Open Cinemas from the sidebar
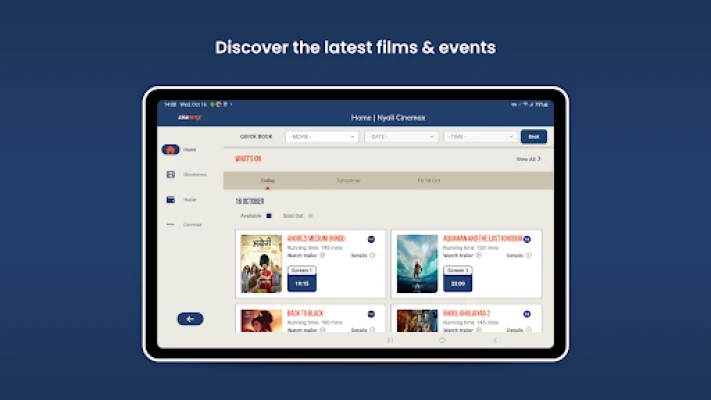This screenshot has width=711, height=400. (x=170, y=225)
